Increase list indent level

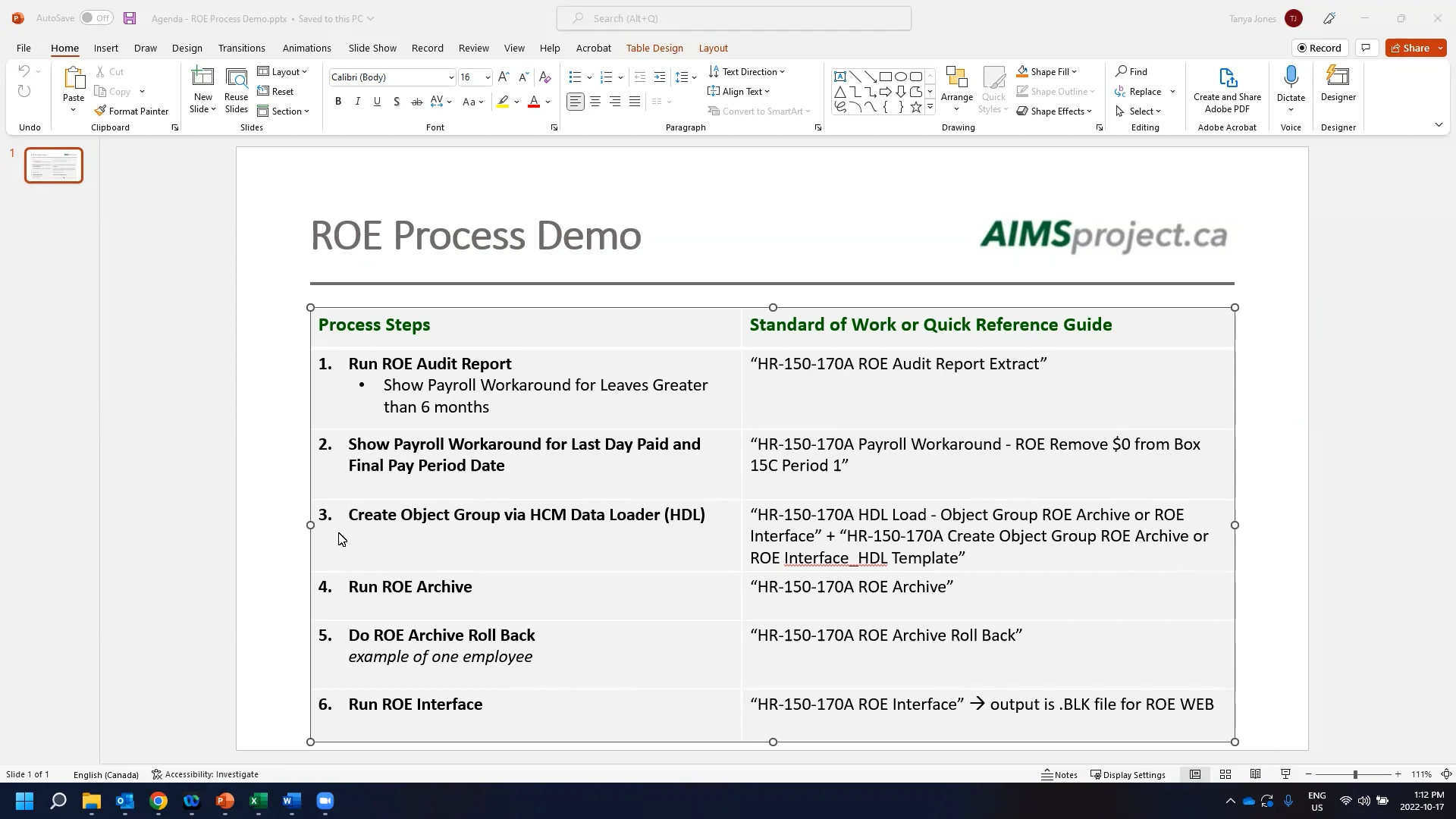click(660, 77)
